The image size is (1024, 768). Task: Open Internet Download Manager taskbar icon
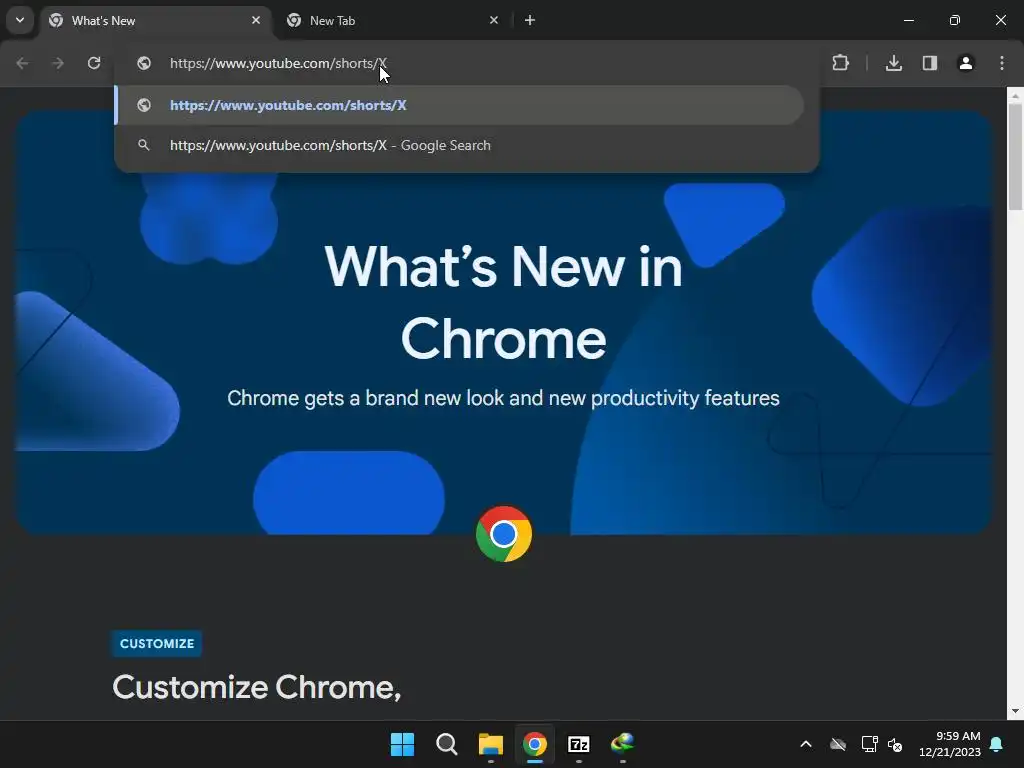point(622,744)
